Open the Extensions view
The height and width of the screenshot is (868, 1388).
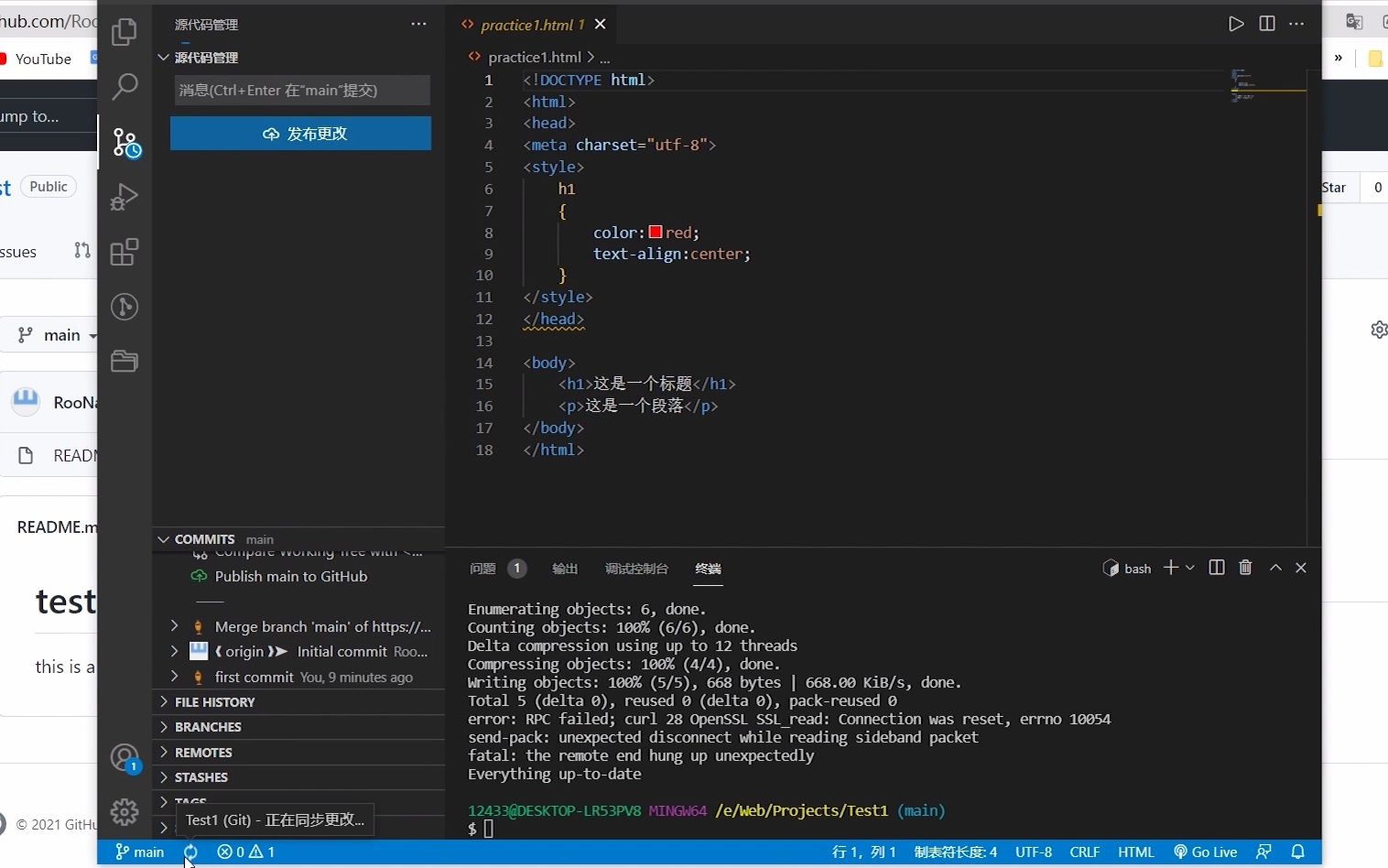coord(125,252)
